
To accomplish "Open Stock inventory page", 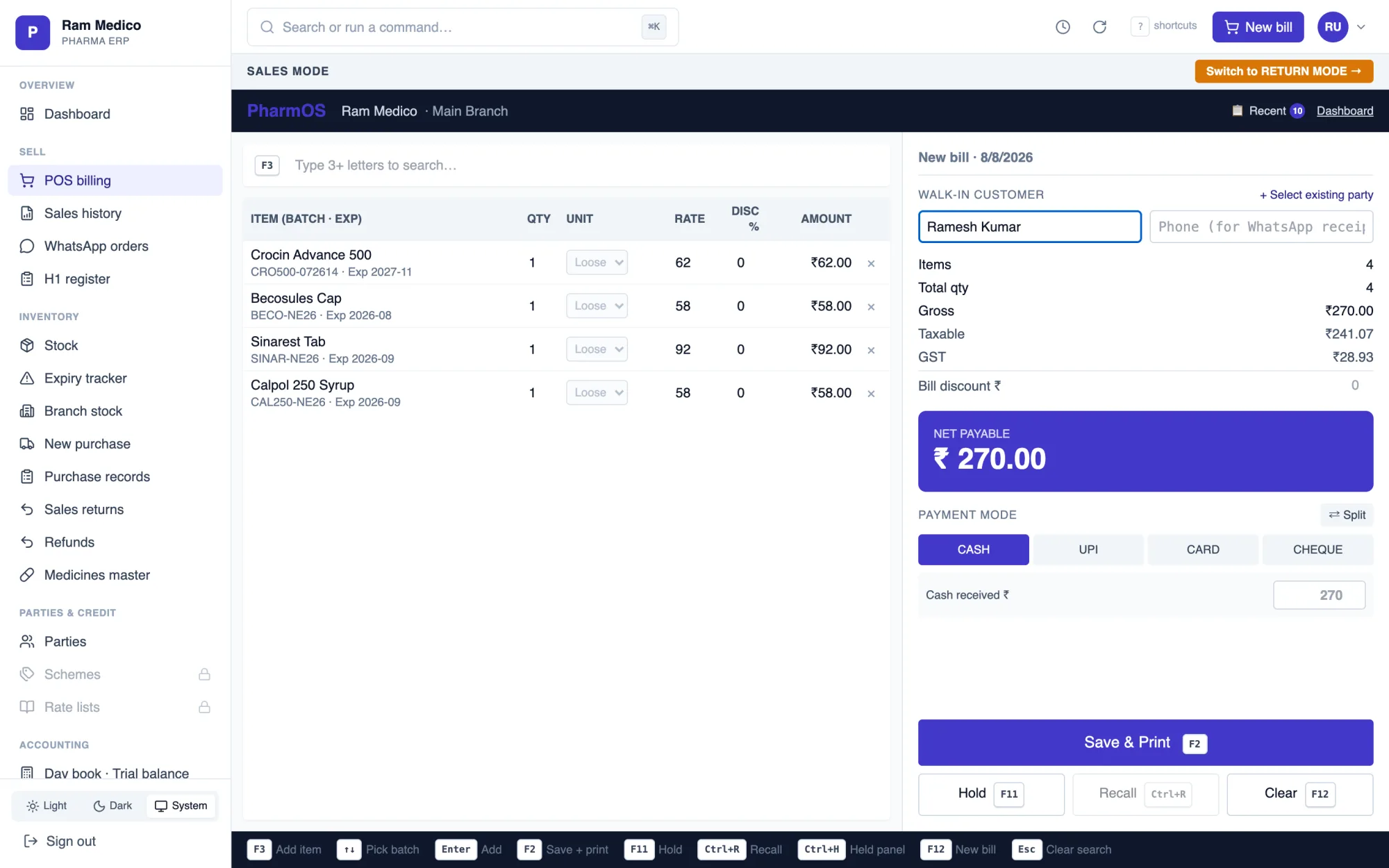I will click(115, 345).
